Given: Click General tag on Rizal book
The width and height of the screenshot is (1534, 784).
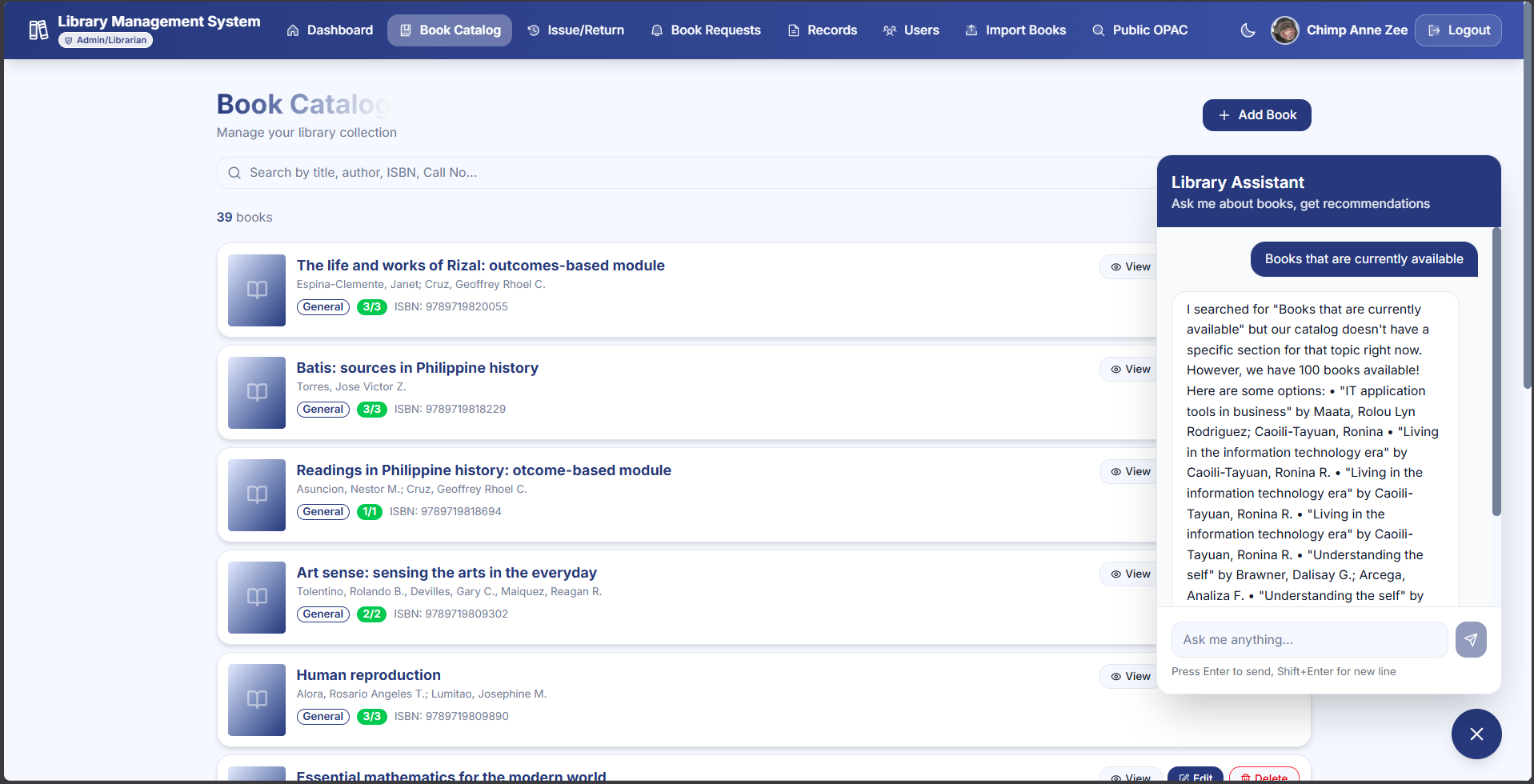Looking at the screenshot, I should [323, 307].
